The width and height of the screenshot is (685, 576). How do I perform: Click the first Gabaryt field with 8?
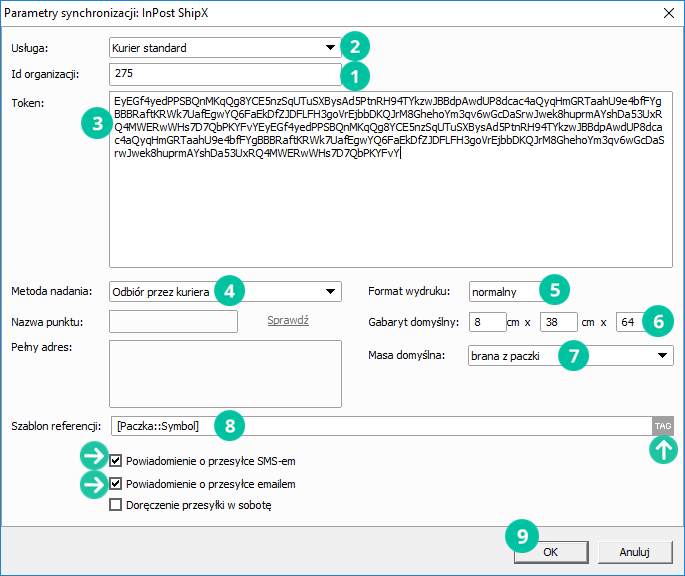tap(488, 322)
